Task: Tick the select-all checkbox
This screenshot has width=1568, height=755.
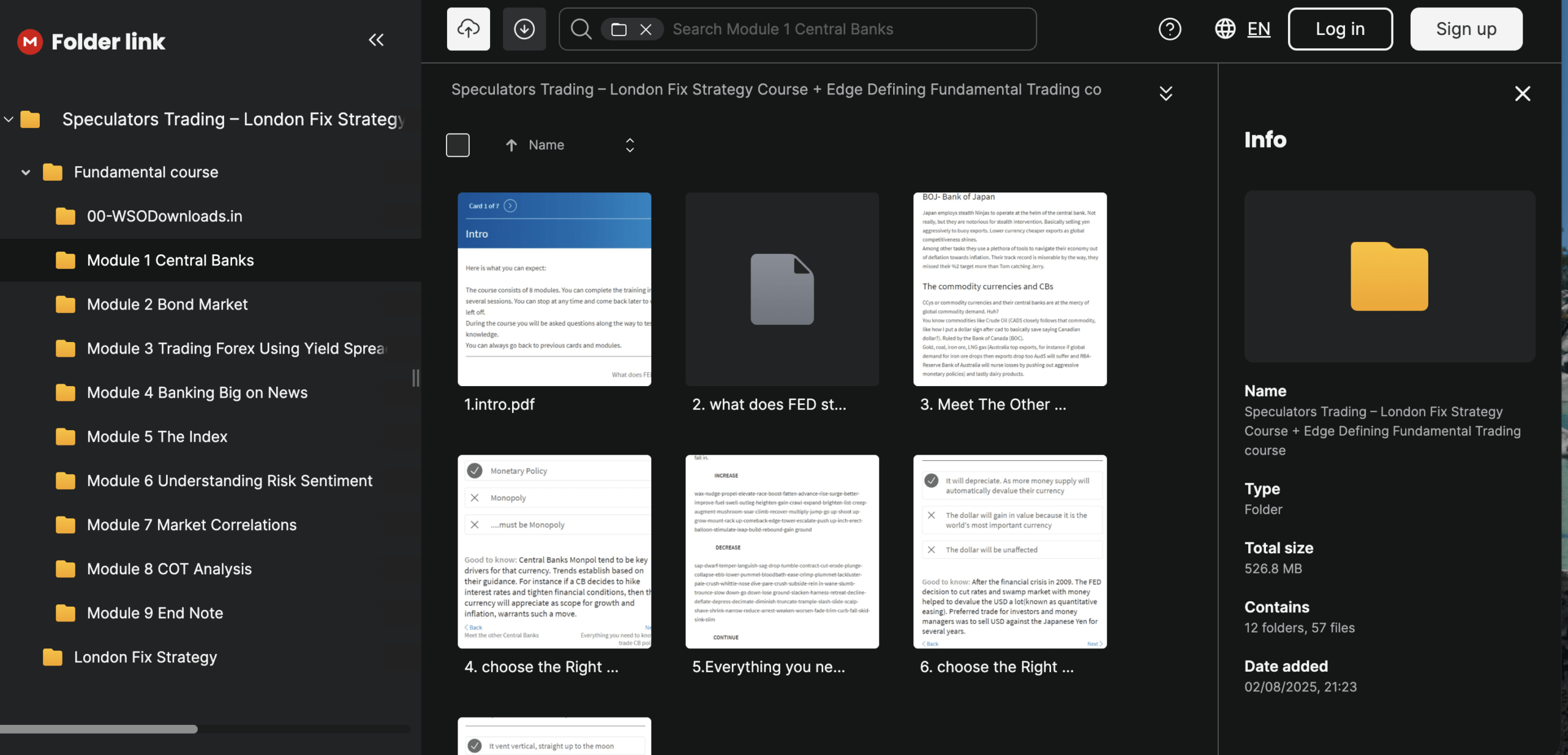Action: 458,145
